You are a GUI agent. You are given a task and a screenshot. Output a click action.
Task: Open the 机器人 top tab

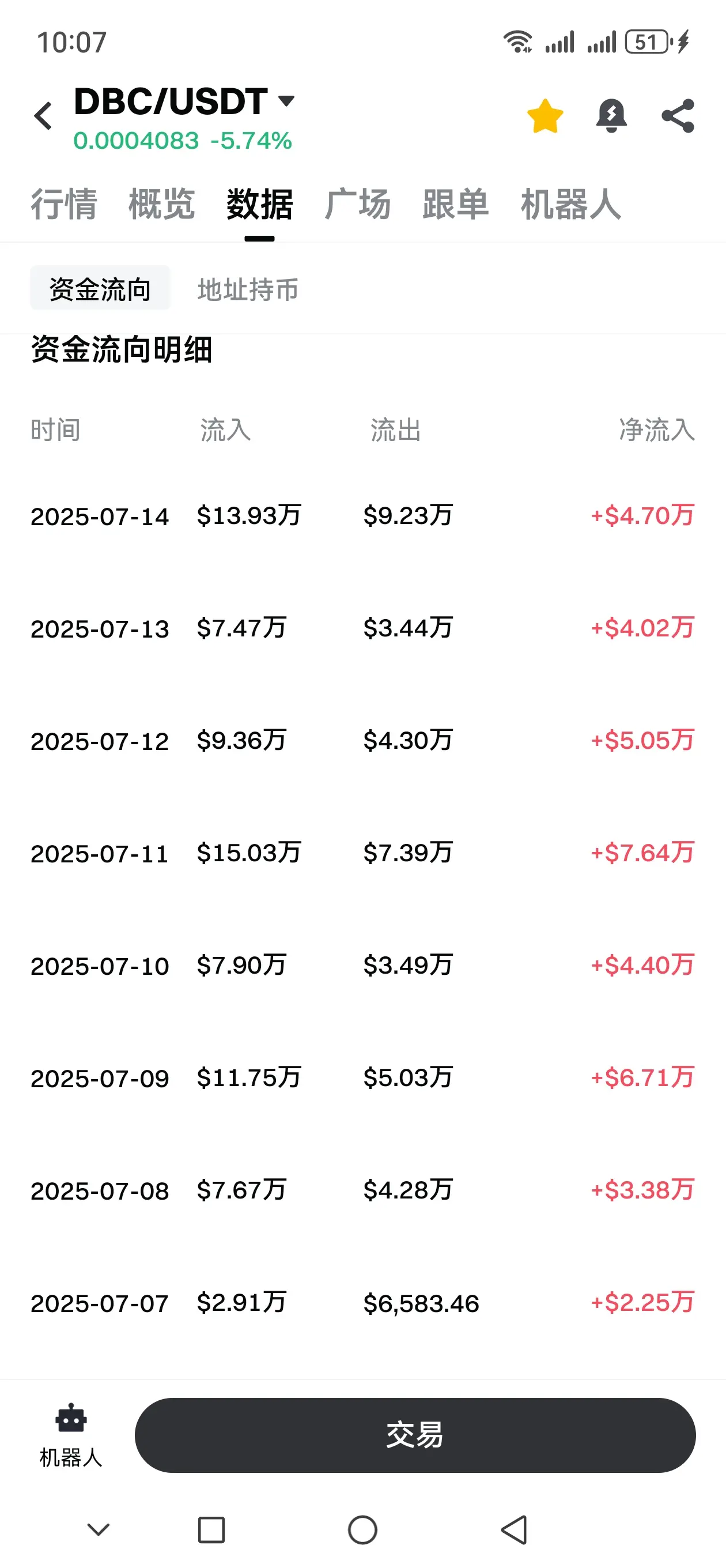(571, 204)
